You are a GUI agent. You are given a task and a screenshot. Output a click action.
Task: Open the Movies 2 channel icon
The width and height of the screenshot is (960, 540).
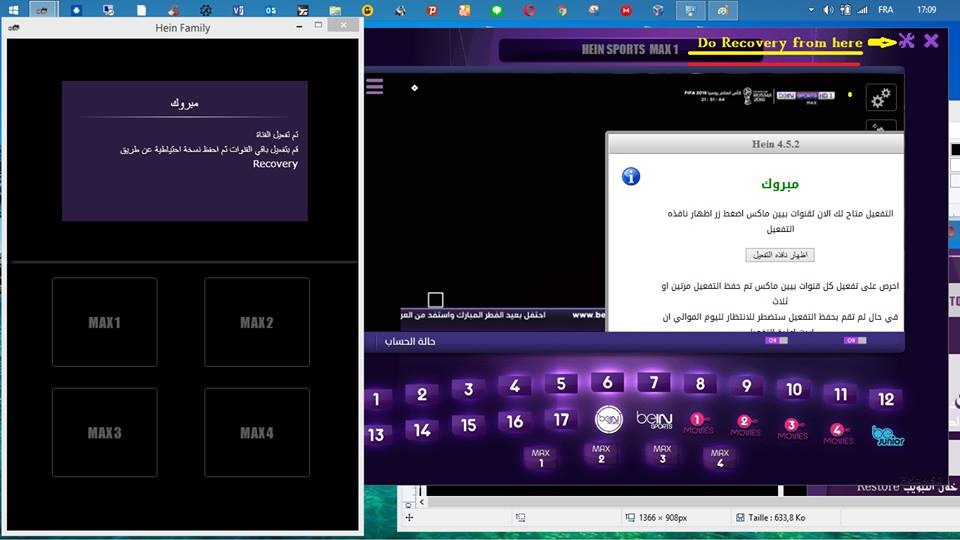[x=745, y=426]
